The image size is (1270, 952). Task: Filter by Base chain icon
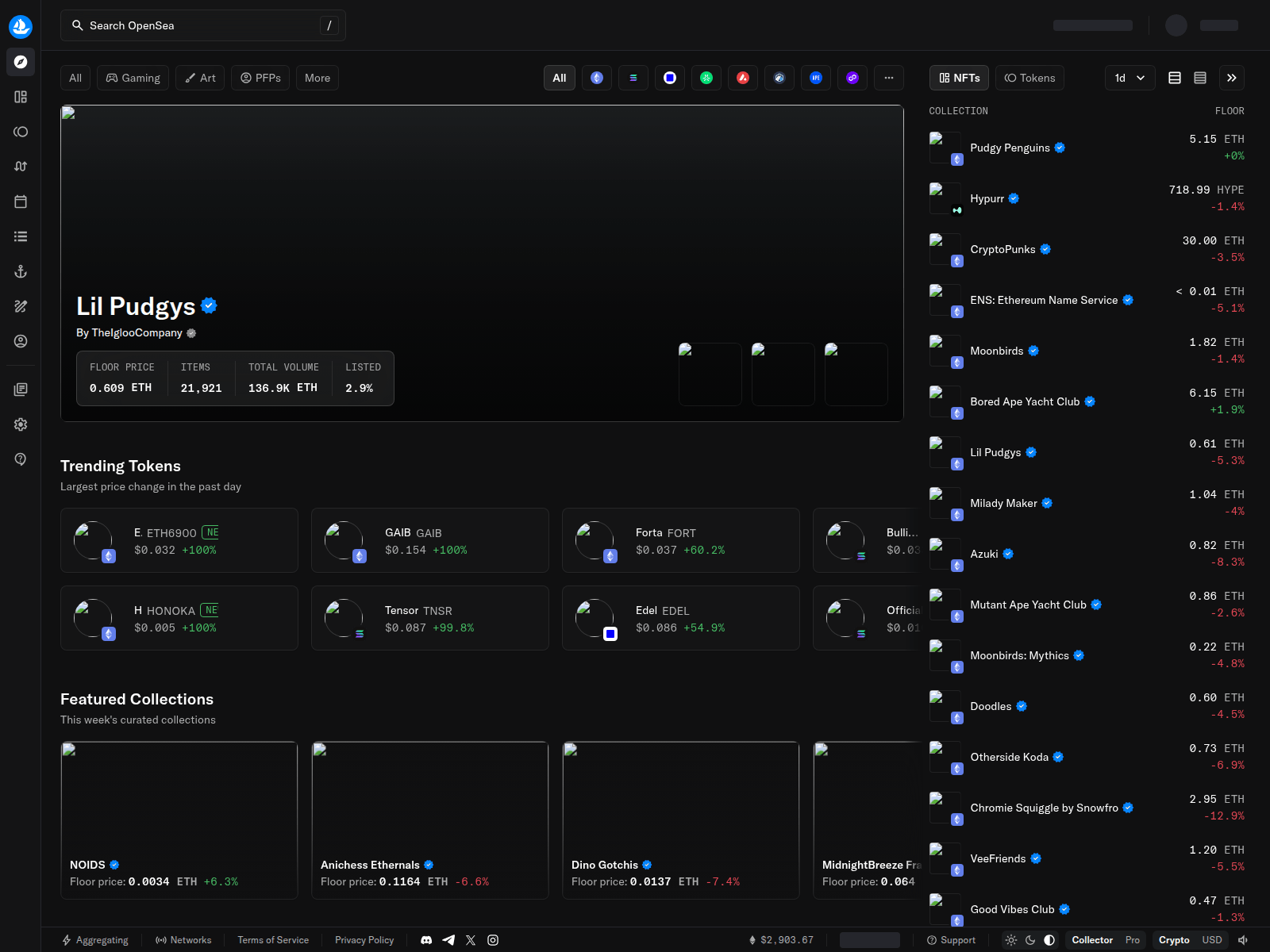pyautogui.click(x=670, y=78)
